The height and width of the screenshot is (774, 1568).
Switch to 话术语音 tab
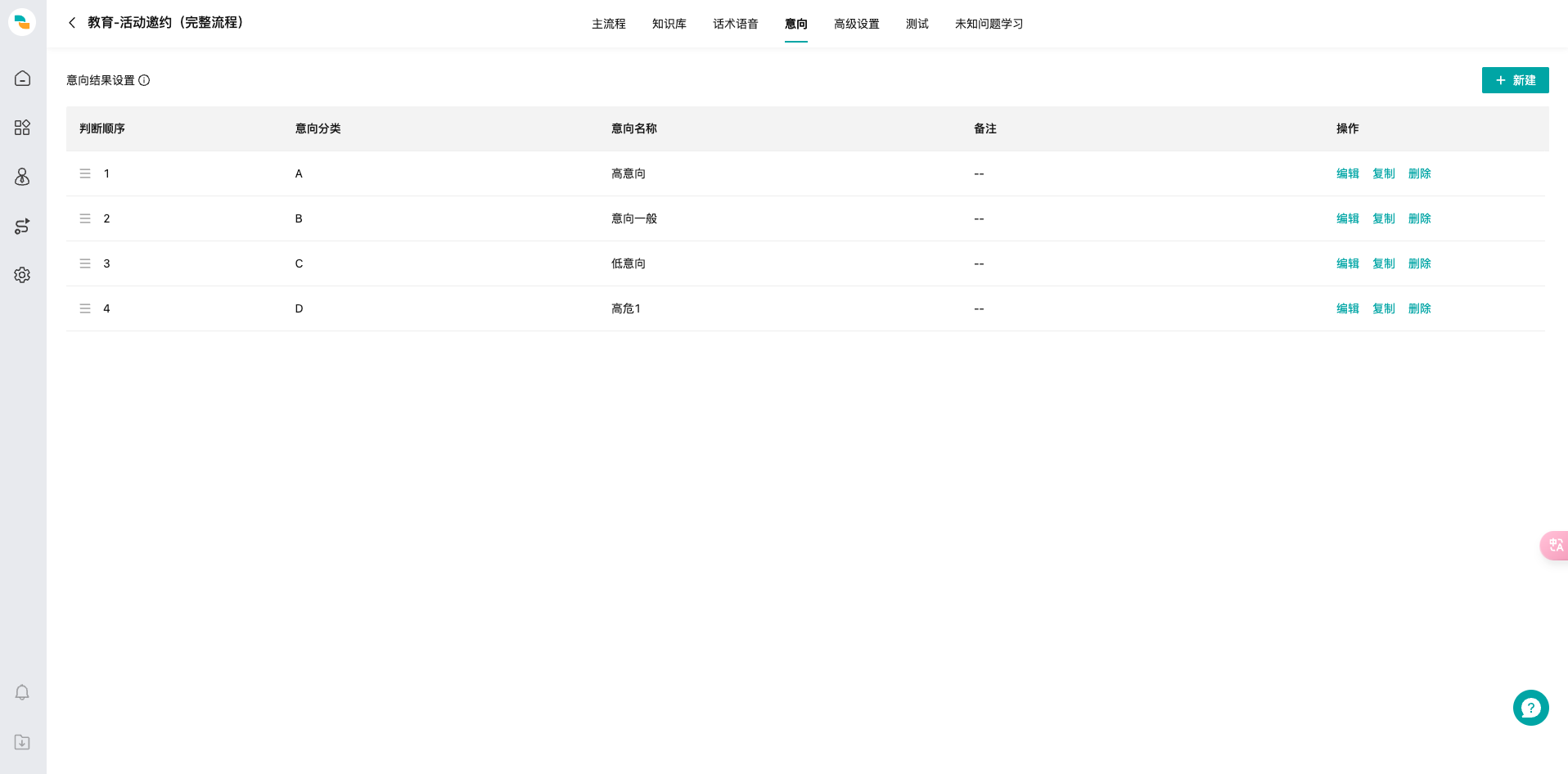[x=736, y=24]
